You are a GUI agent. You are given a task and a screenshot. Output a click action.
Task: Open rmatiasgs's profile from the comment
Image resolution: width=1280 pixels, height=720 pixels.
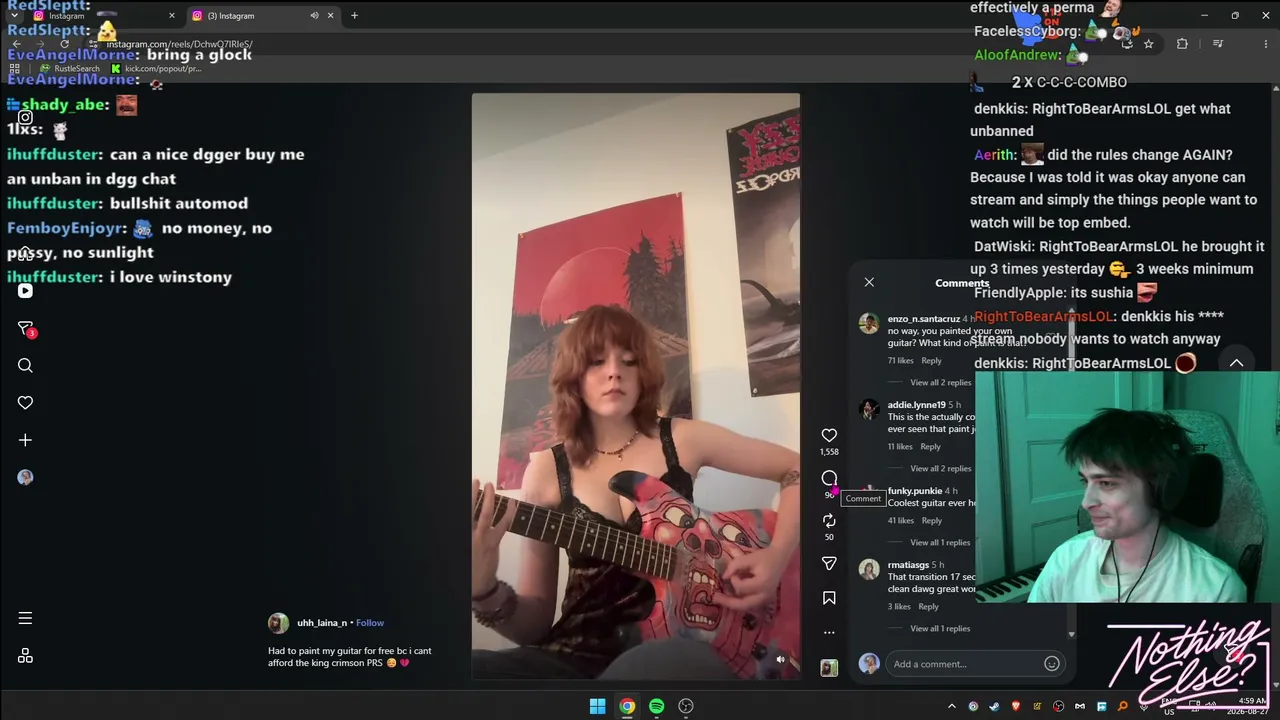pos(908,565)
